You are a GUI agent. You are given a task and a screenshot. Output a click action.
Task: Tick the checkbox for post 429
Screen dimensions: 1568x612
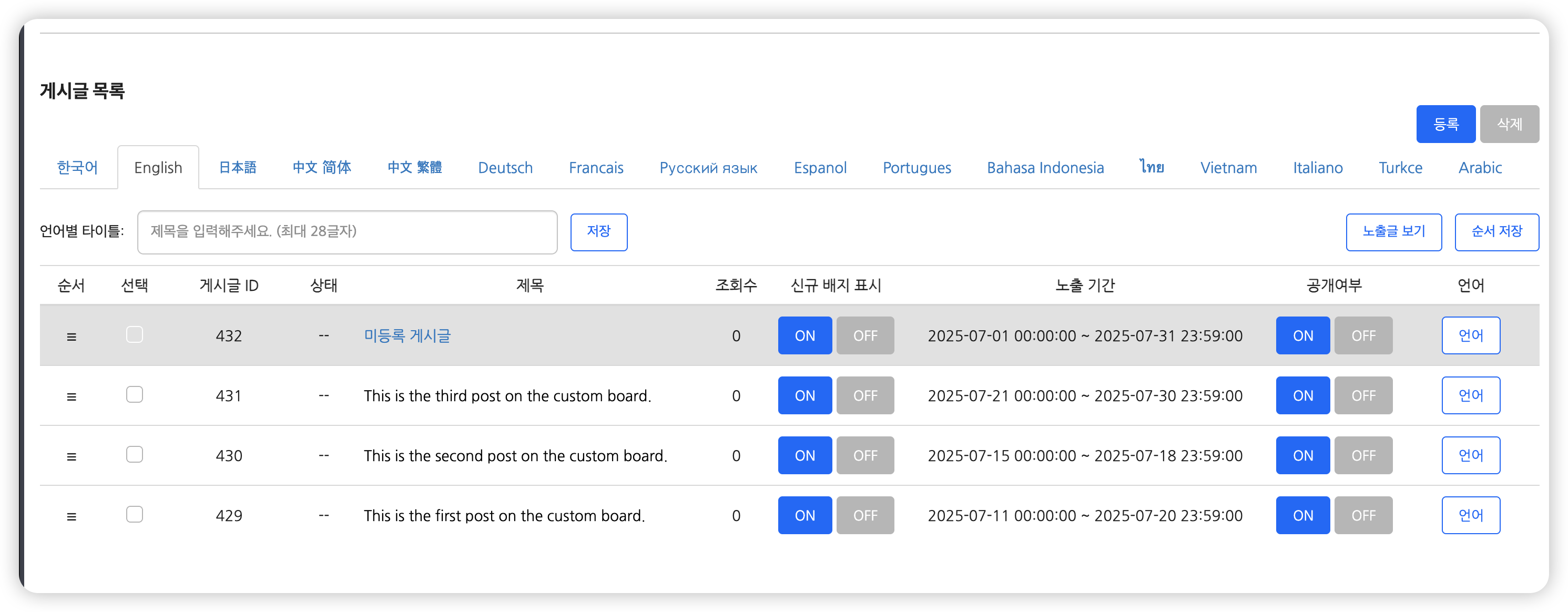click(x=135, y=515)
